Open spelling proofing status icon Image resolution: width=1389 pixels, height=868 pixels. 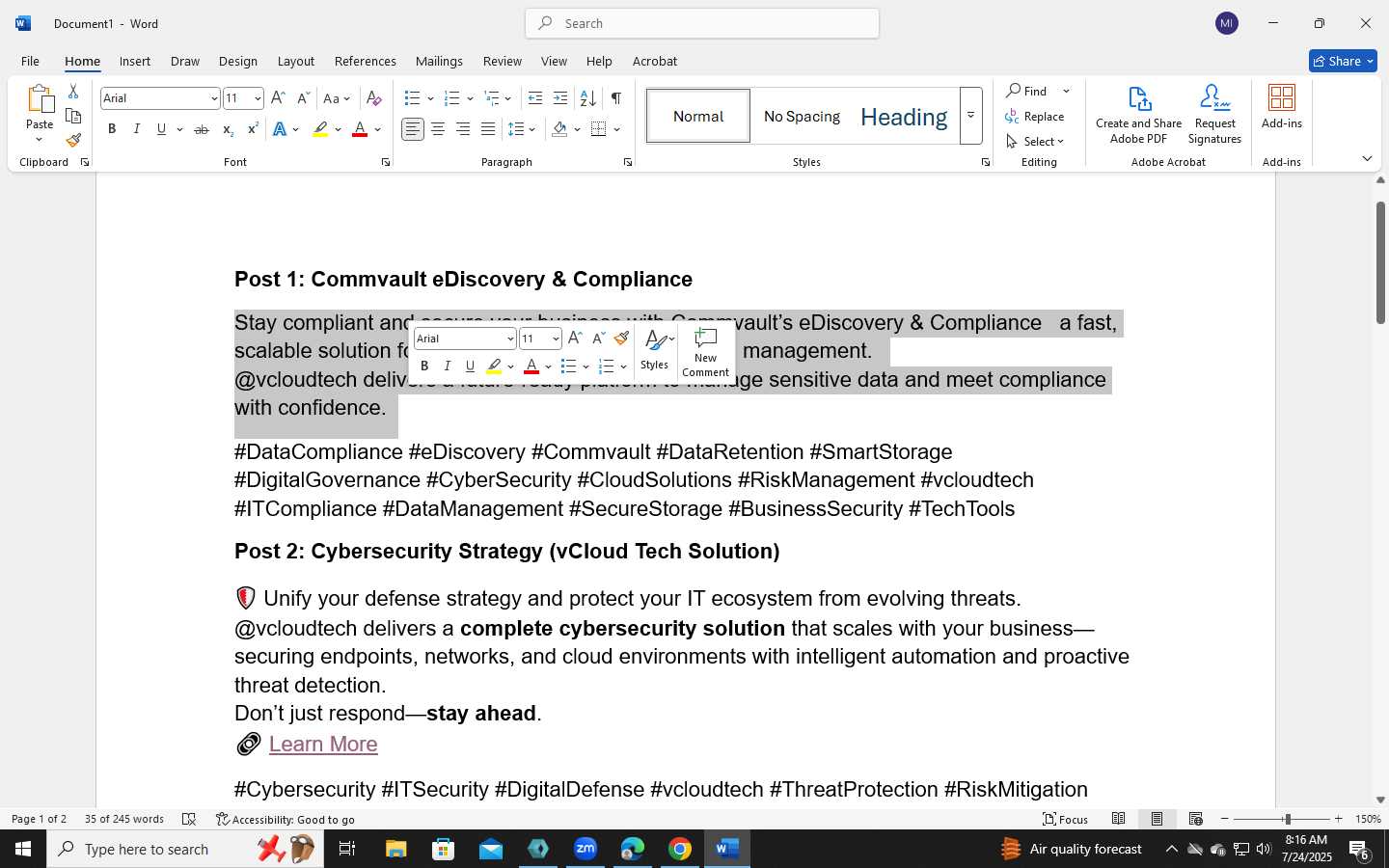[x=189, y=819]
